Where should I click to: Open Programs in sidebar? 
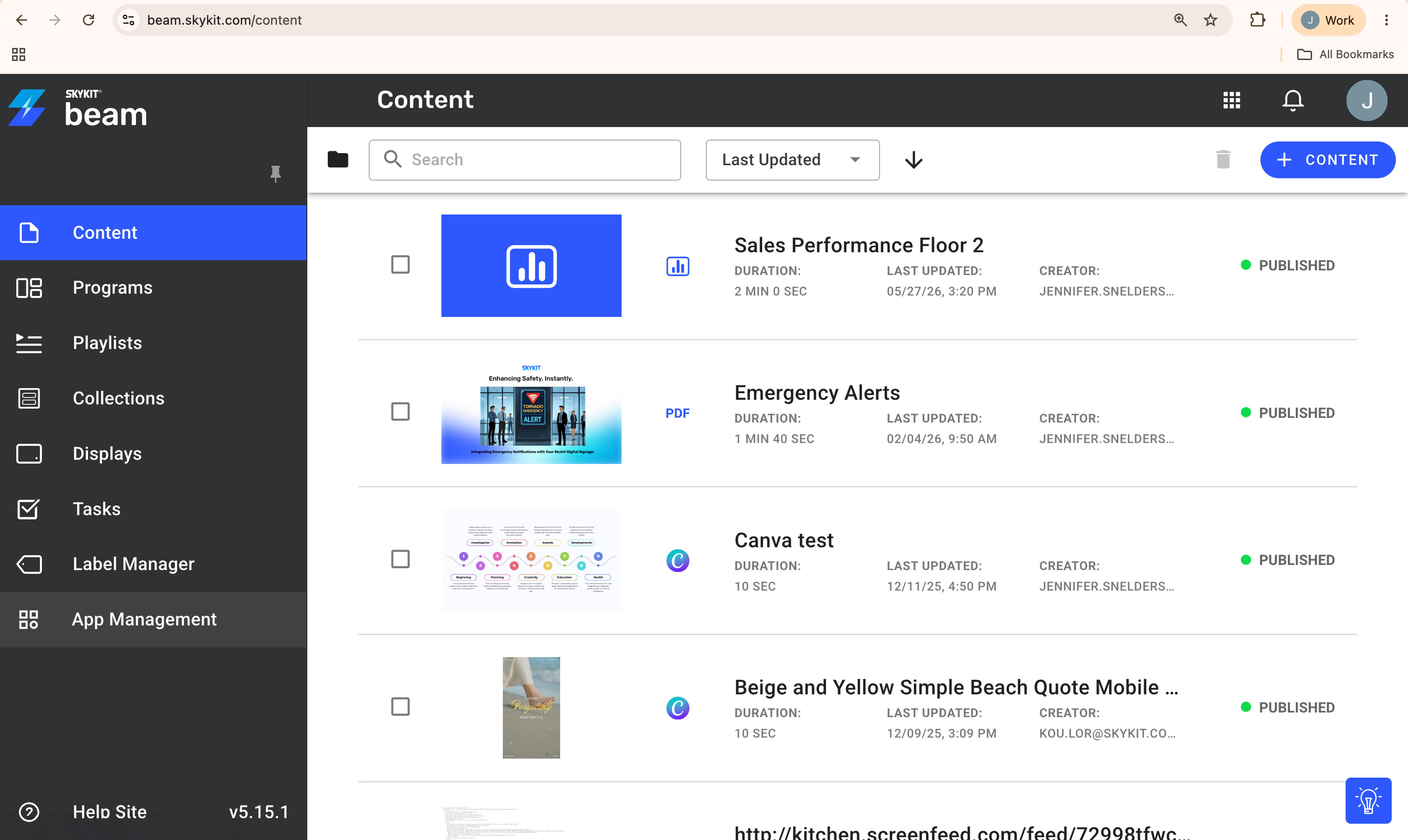[154, 288]
